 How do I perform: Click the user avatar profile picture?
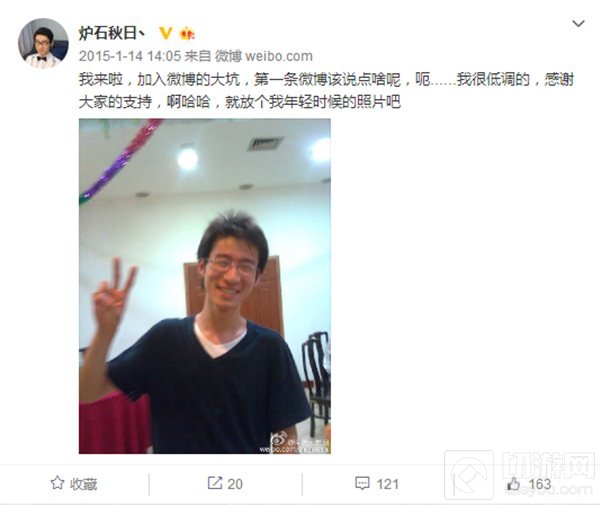click(x=43, y=43)
